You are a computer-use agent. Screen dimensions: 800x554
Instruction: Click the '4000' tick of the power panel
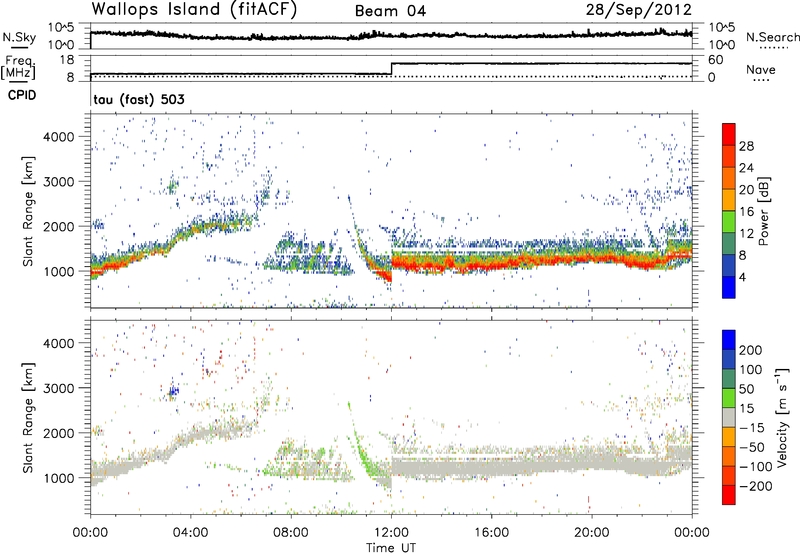(x=59, y=137)
